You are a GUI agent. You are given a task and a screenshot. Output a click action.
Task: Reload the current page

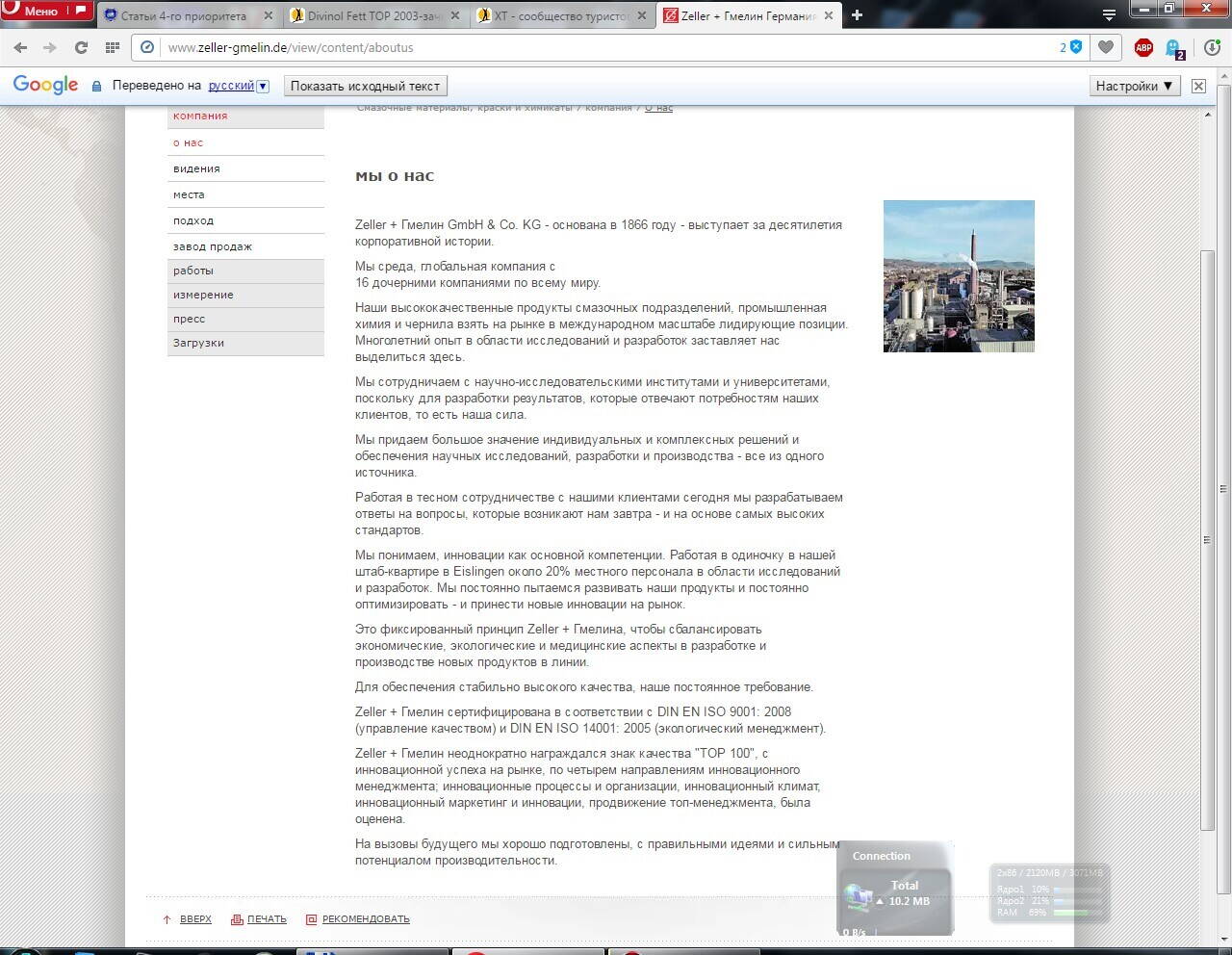tap(81, 47)
